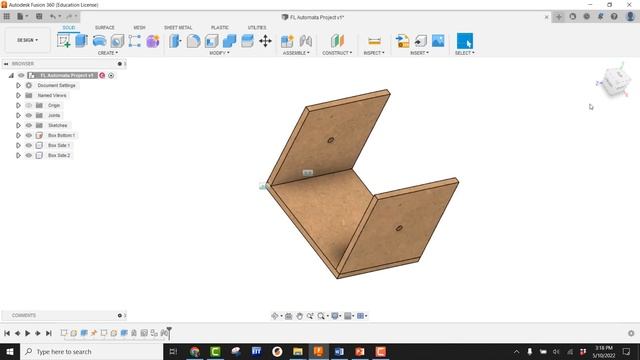Image resolution: width=640 pixels, height=360 pixels.
Task: Toggle visibility of the Origin folder
Action: (29, 105)
